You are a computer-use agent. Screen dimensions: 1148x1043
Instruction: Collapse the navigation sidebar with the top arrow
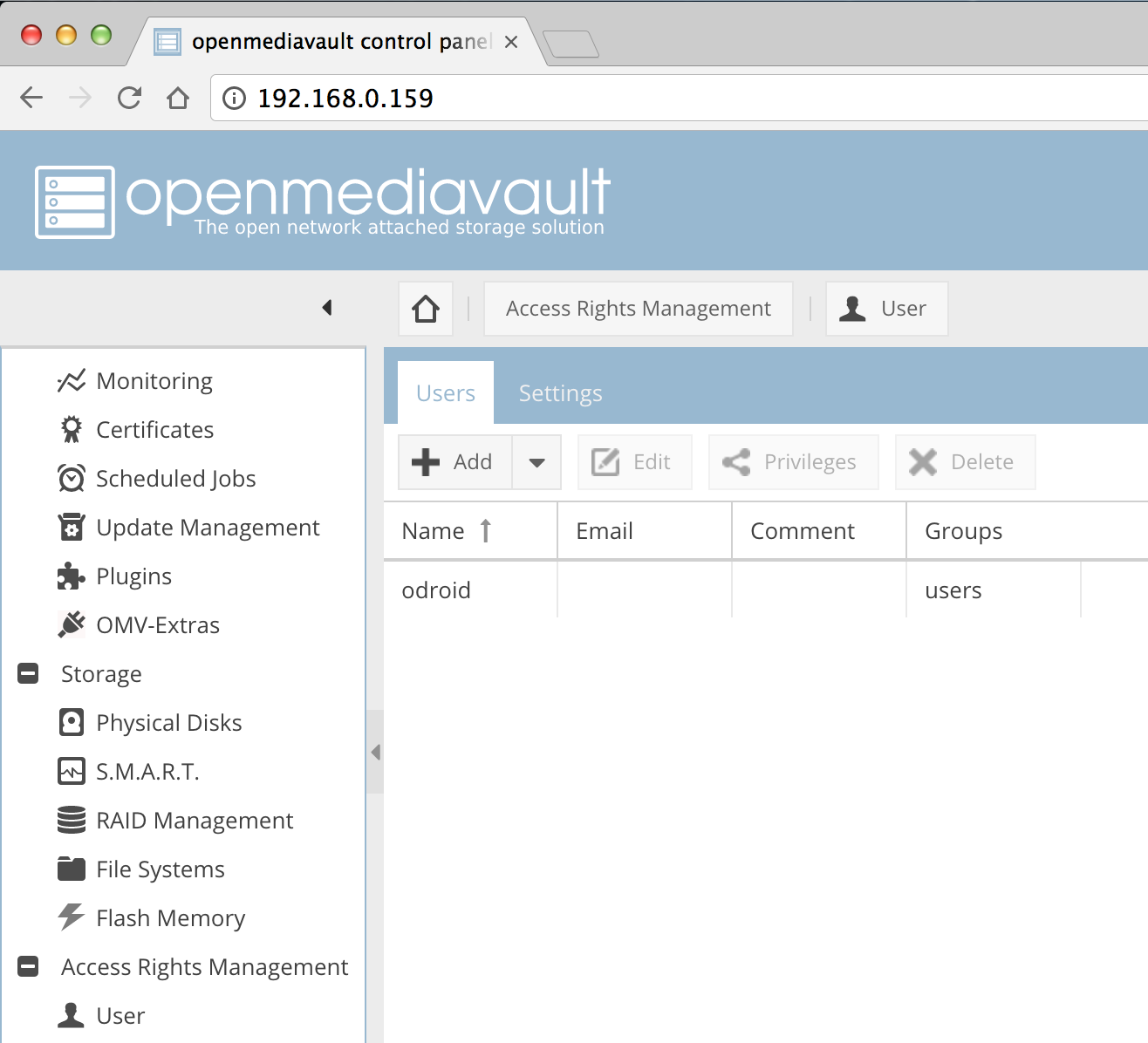327,308
